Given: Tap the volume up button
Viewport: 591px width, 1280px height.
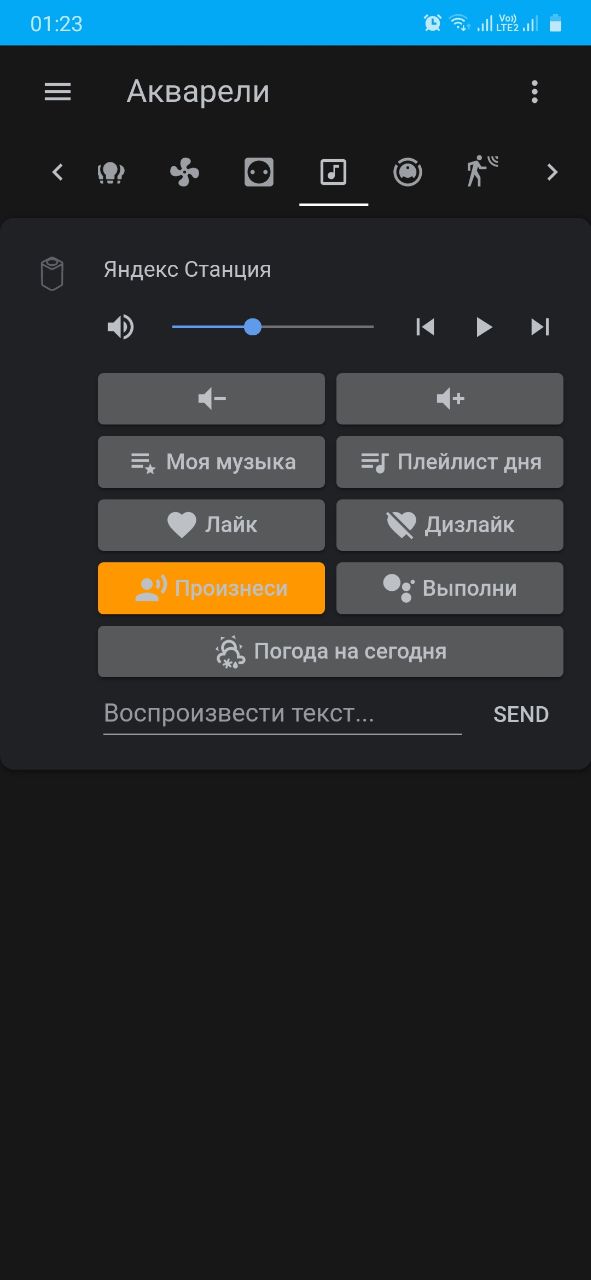Looking at the screenshot, I should pos(450,399).
